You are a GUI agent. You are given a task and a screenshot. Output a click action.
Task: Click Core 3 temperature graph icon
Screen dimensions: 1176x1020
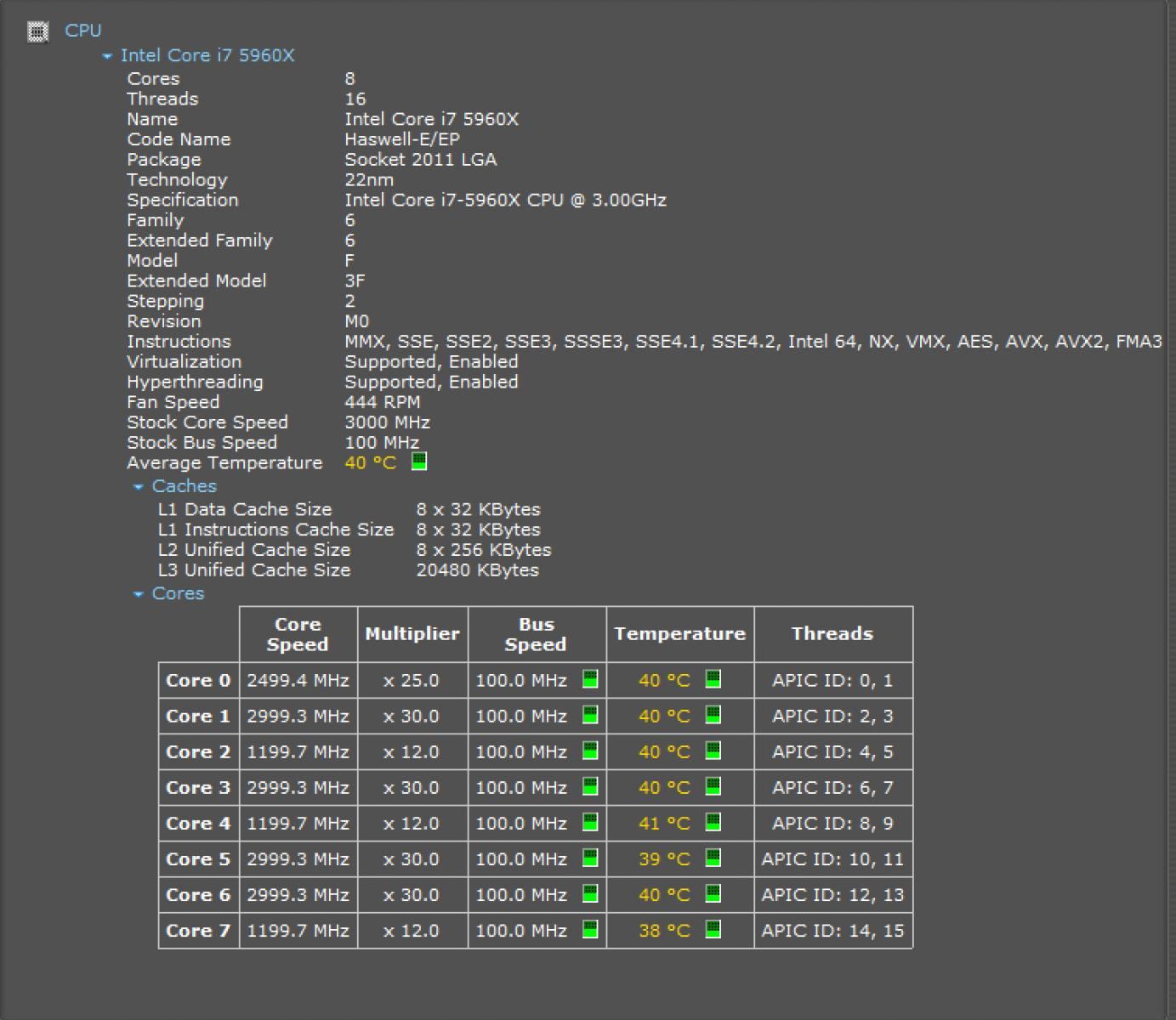click(x=713, y=786)
